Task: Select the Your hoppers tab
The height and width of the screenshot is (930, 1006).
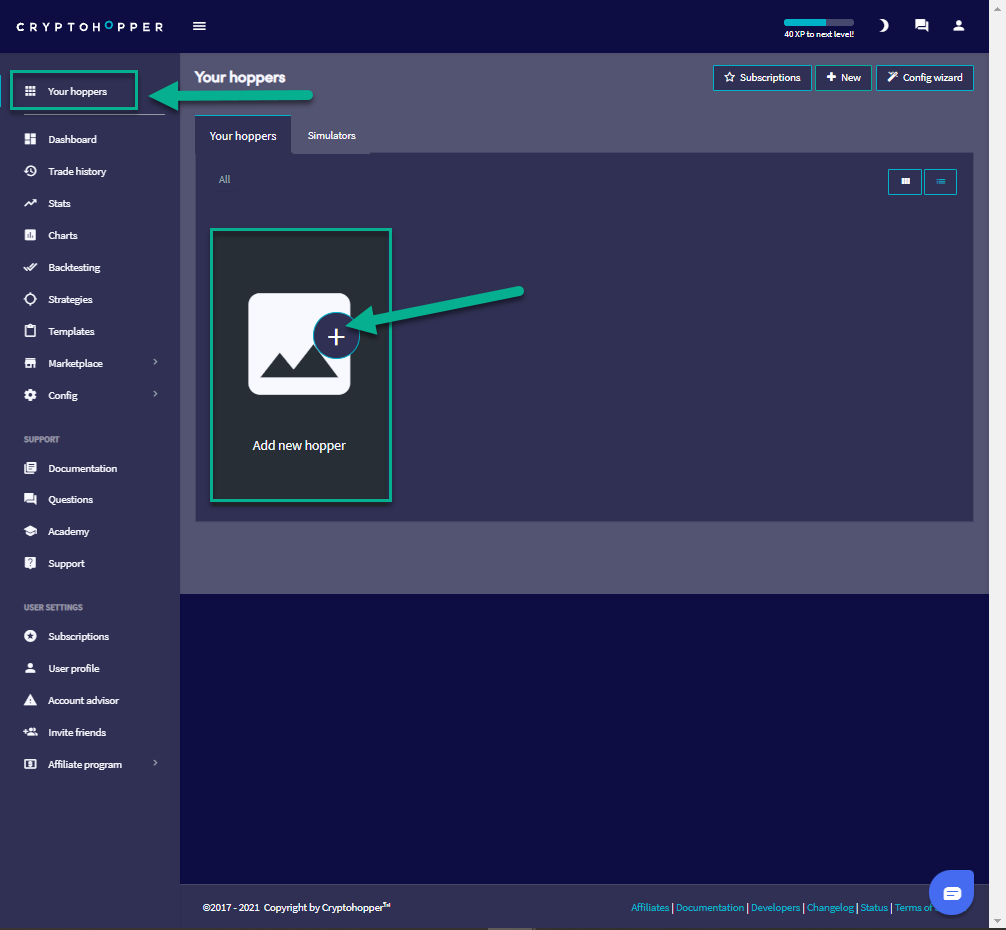Action: click(x=243, y=136)
